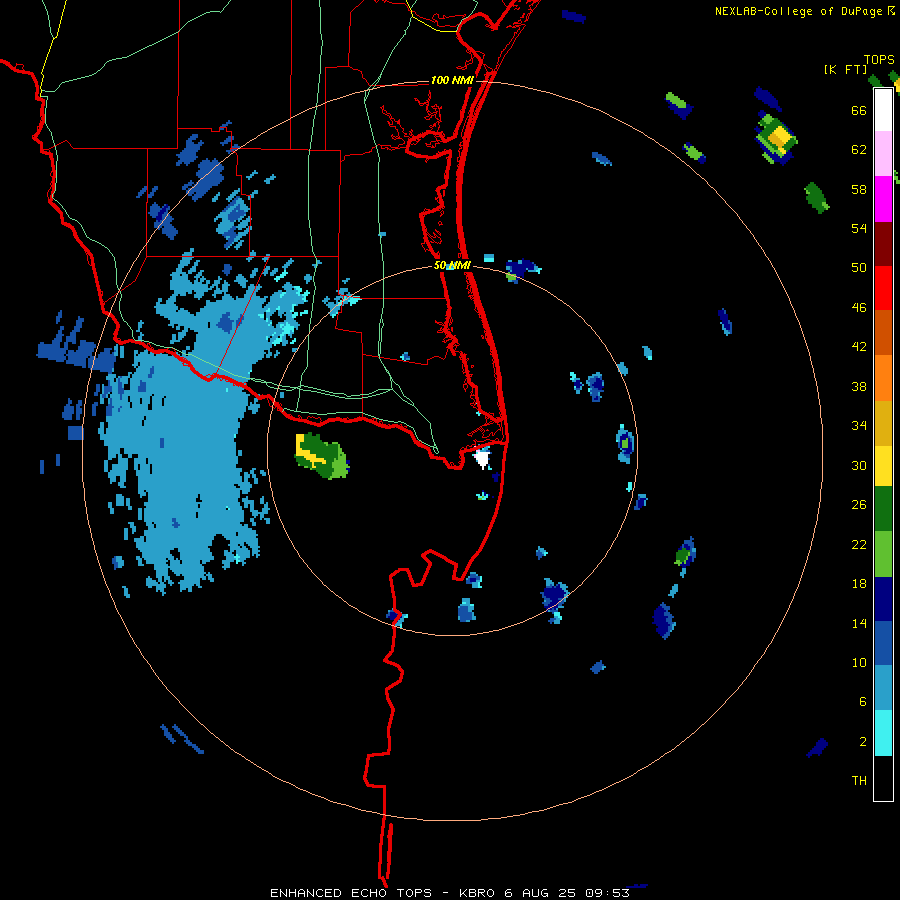
Task: Click the light blue legend swatch
Action: coord(883,688)
